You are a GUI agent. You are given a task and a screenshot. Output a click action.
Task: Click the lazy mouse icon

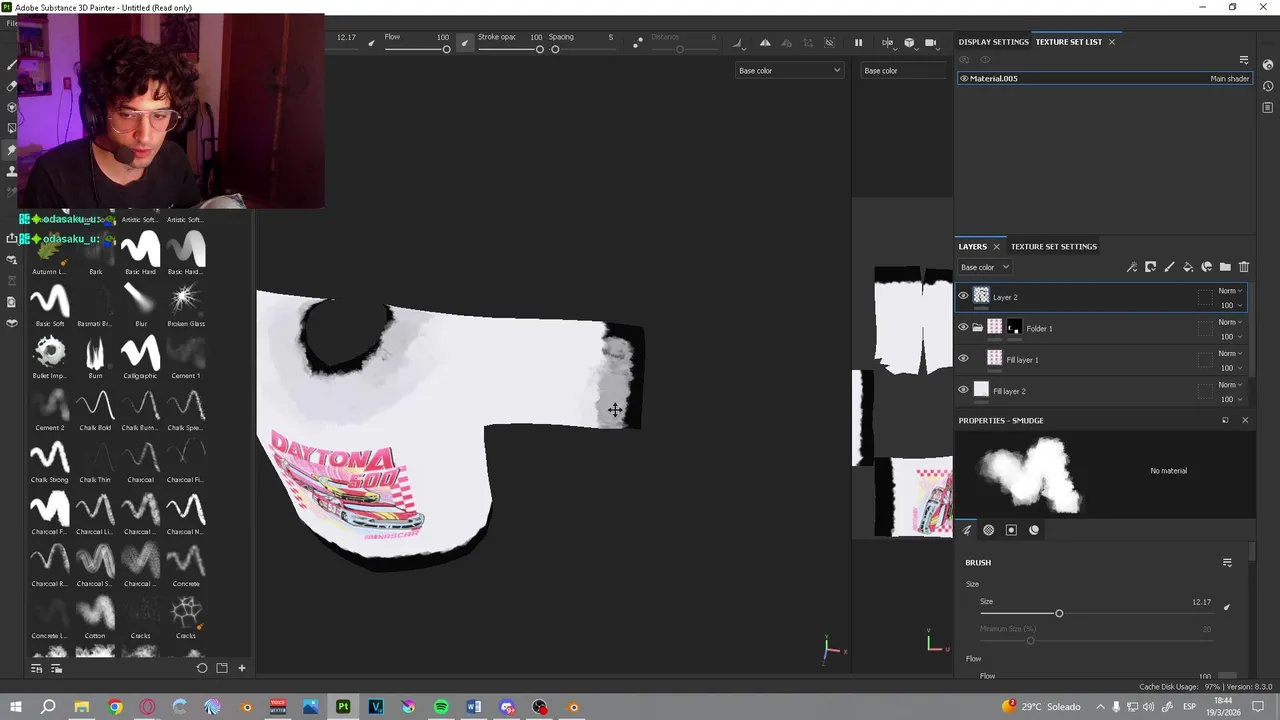(x=638, y=43)
